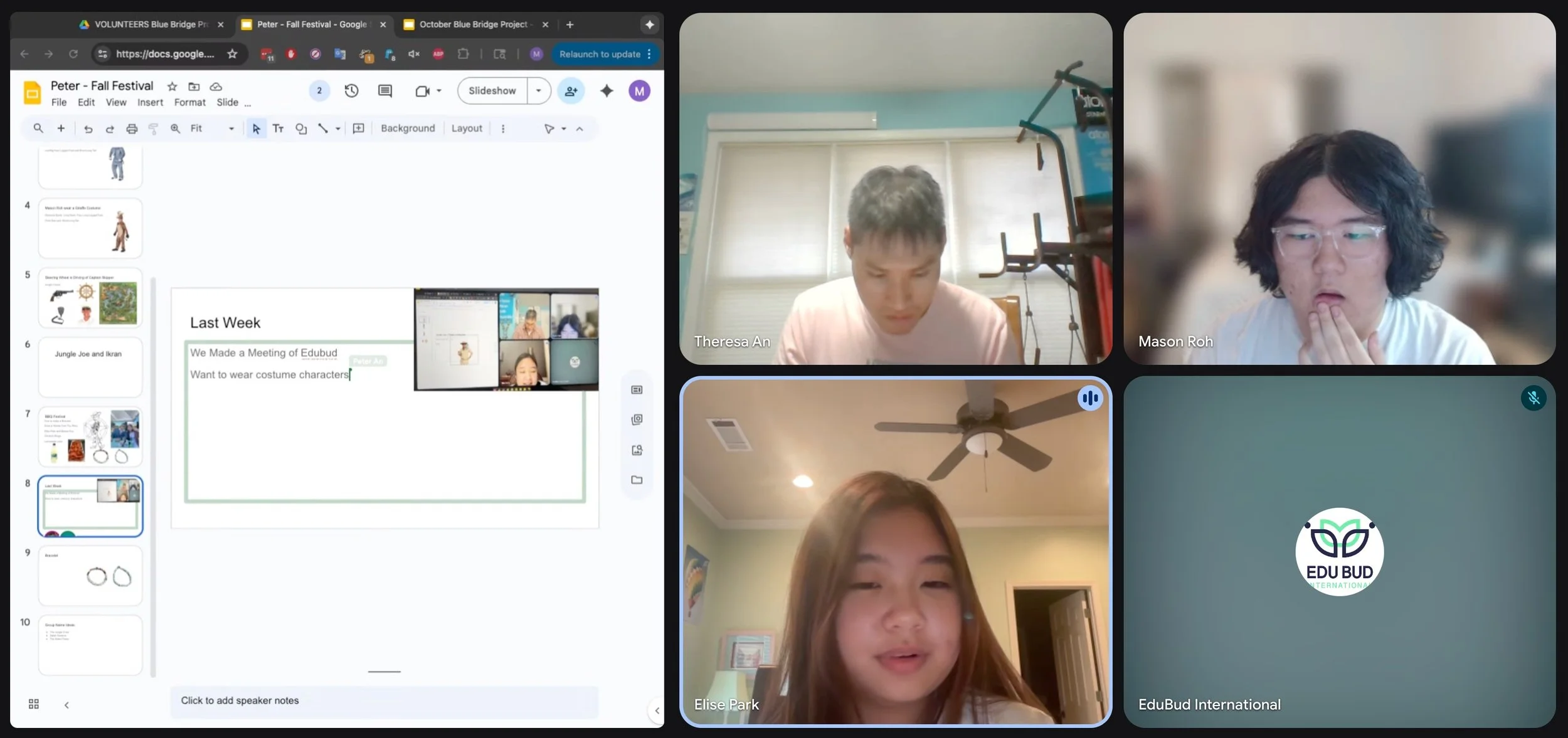Open the Gemini sparkle assistant in Slides
Viewport: 1568px width, 738px height.
[607, 91]
